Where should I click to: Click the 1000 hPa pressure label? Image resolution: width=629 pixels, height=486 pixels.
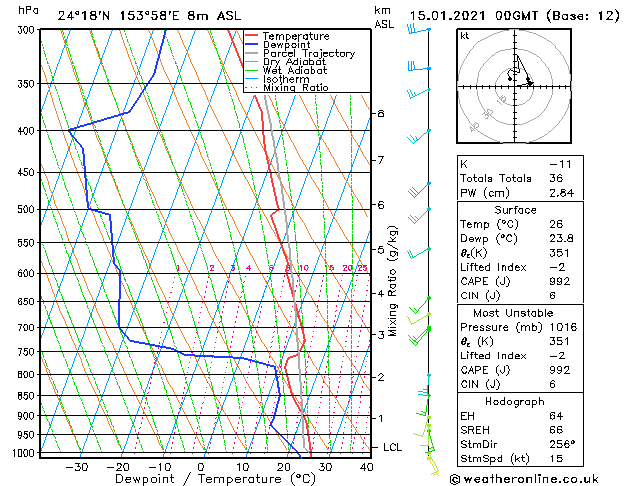[x=25, y=453]
